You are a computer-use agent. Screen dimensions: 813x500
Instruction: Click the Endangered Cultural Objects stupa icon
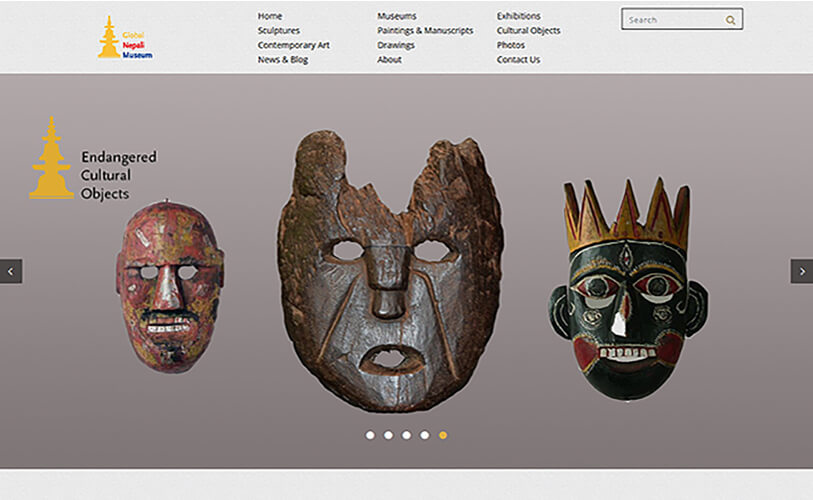tap(51, 158)
